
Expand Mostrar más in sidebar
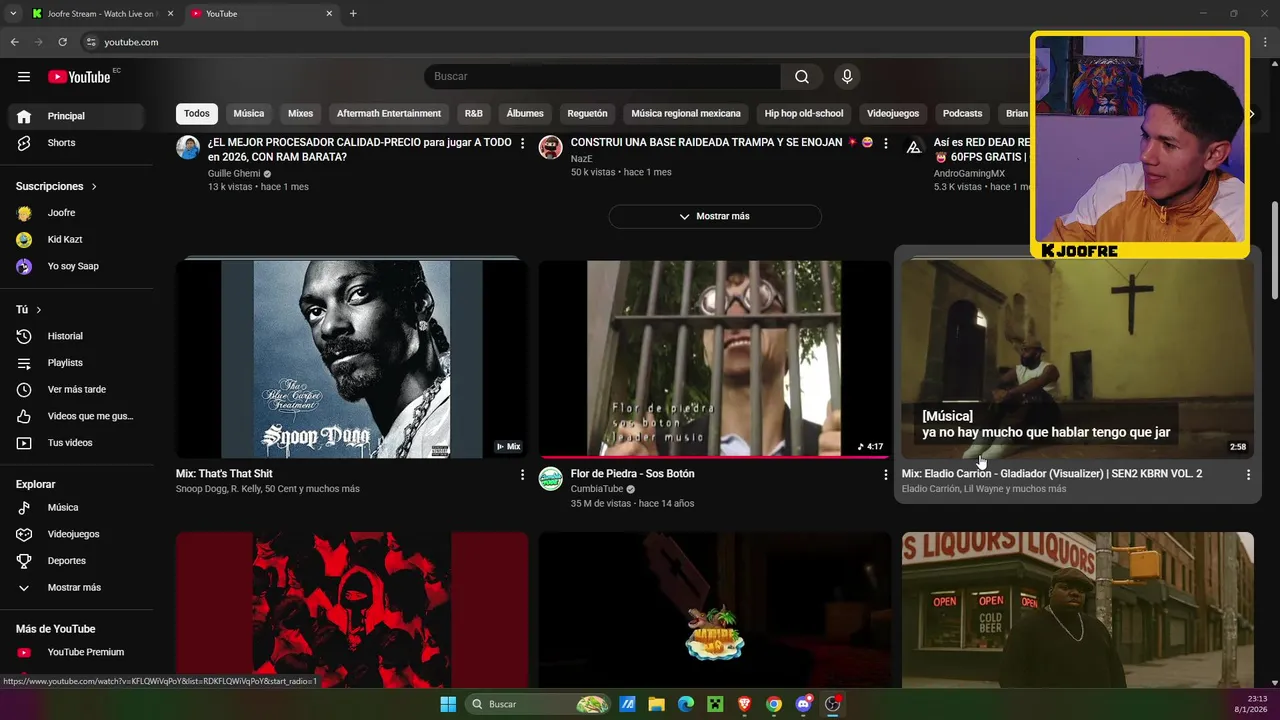77,588
